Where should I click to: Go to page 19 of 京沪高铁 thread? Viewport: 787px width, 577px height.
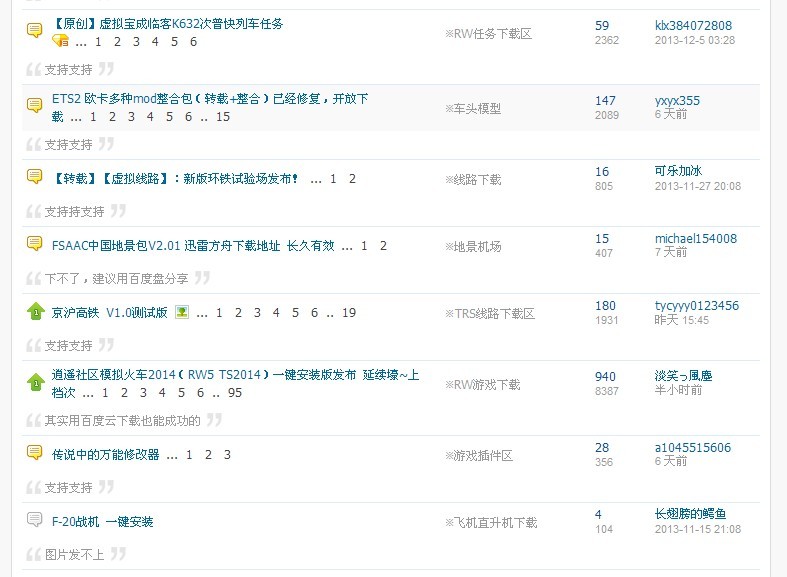[349, 313]
